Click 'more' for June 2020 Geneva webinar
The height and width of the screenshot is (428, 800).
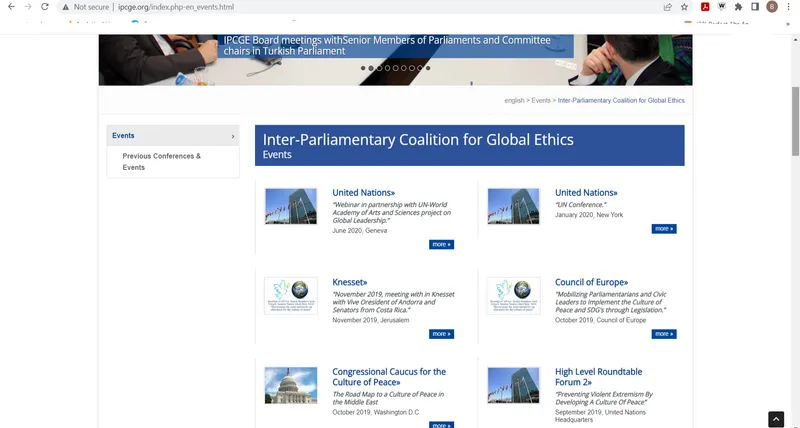coord(441,244)
